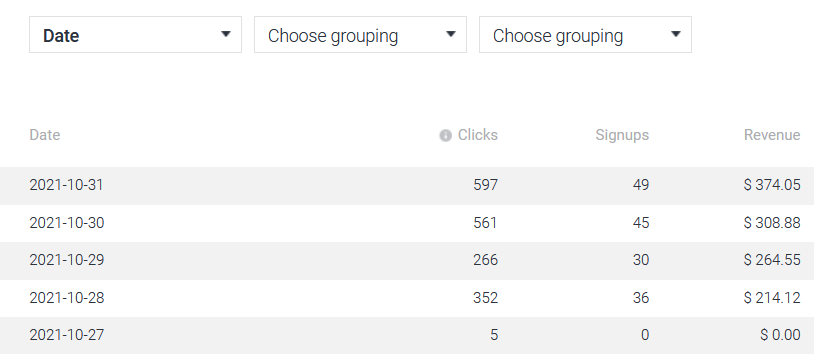
Task: Click the $ 374.05 revenue value
Action: point(772,185)
